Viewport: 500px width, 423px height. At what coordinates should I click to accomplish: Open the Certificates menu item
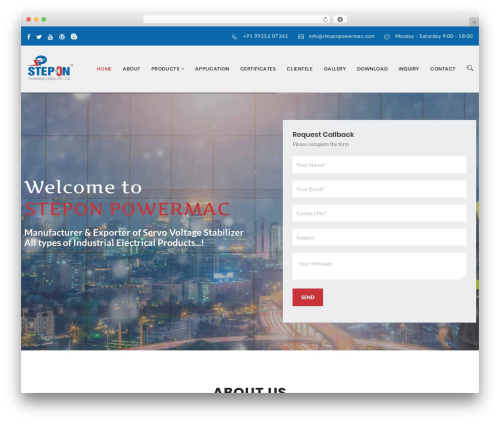point(258,69)
